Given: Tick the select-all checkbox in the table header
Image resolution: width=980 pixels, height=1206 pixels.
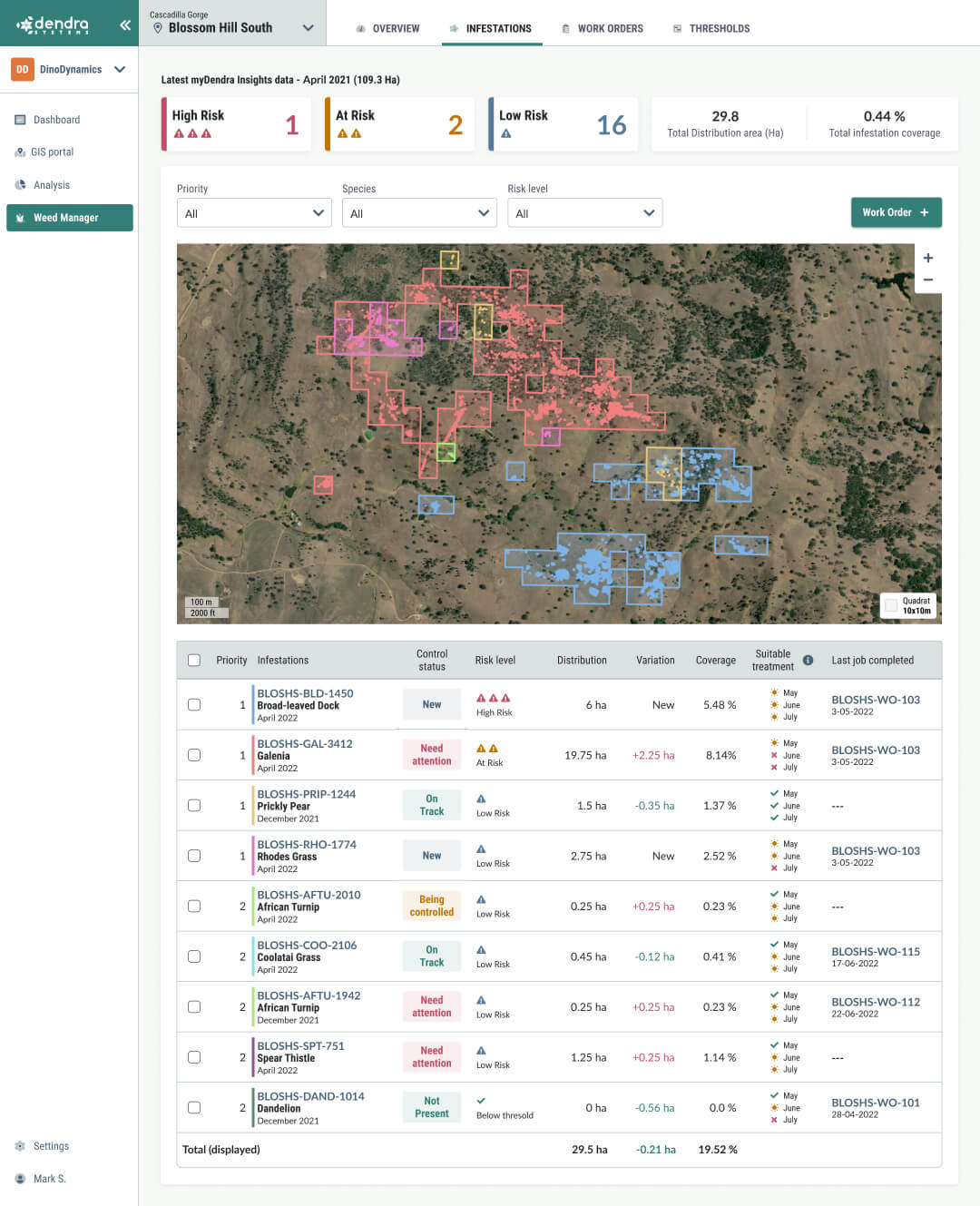Looking at the screenshot, I should [x=194, y=660].
